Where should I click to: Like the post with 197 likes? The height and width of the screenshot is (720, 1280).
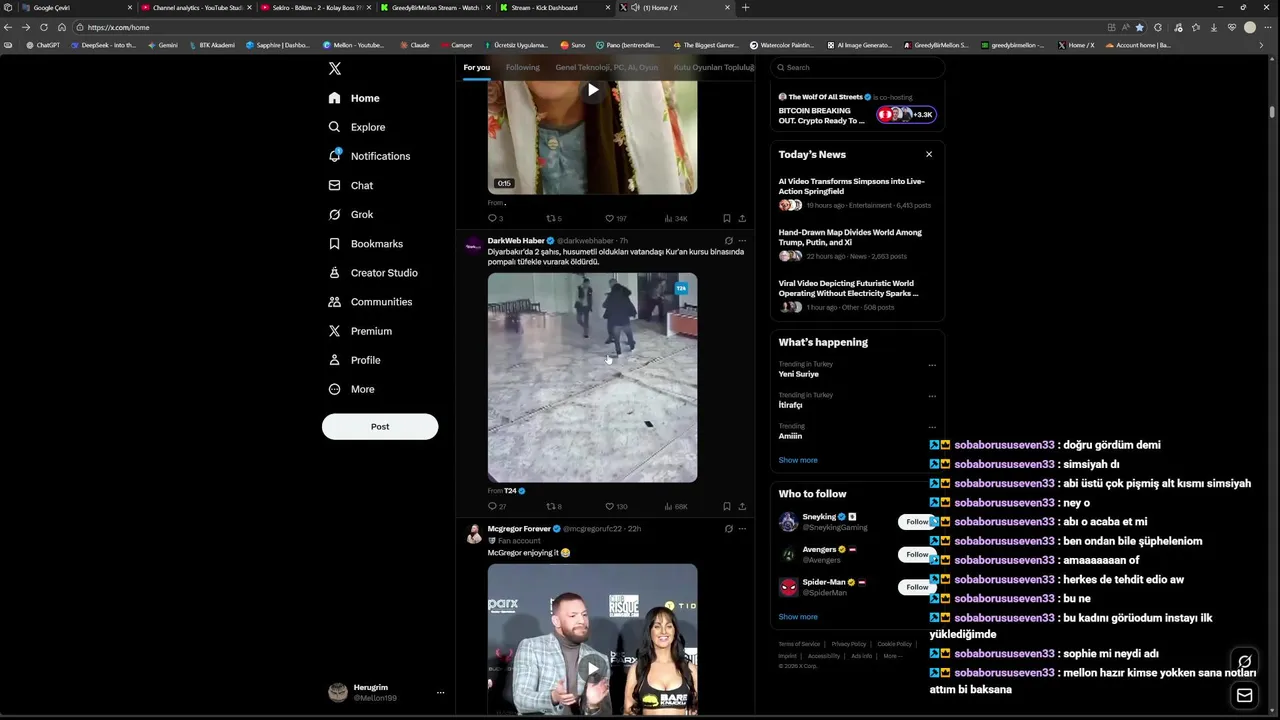coord(616,218)
